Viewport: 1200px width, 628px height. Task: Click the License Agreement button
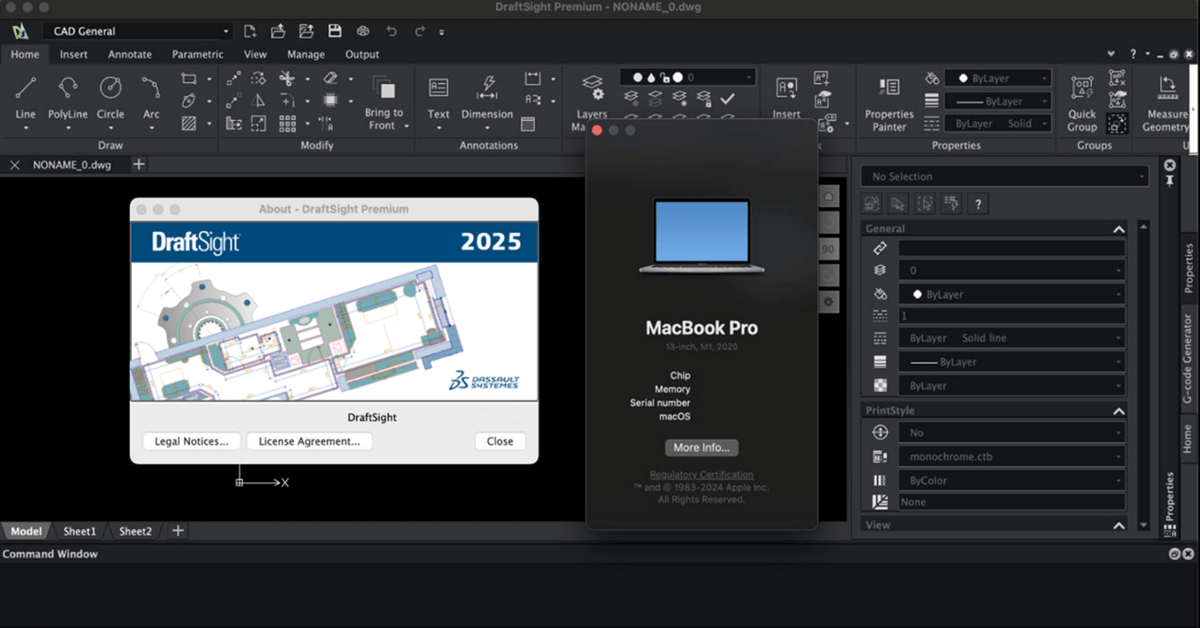pos(309,441)
